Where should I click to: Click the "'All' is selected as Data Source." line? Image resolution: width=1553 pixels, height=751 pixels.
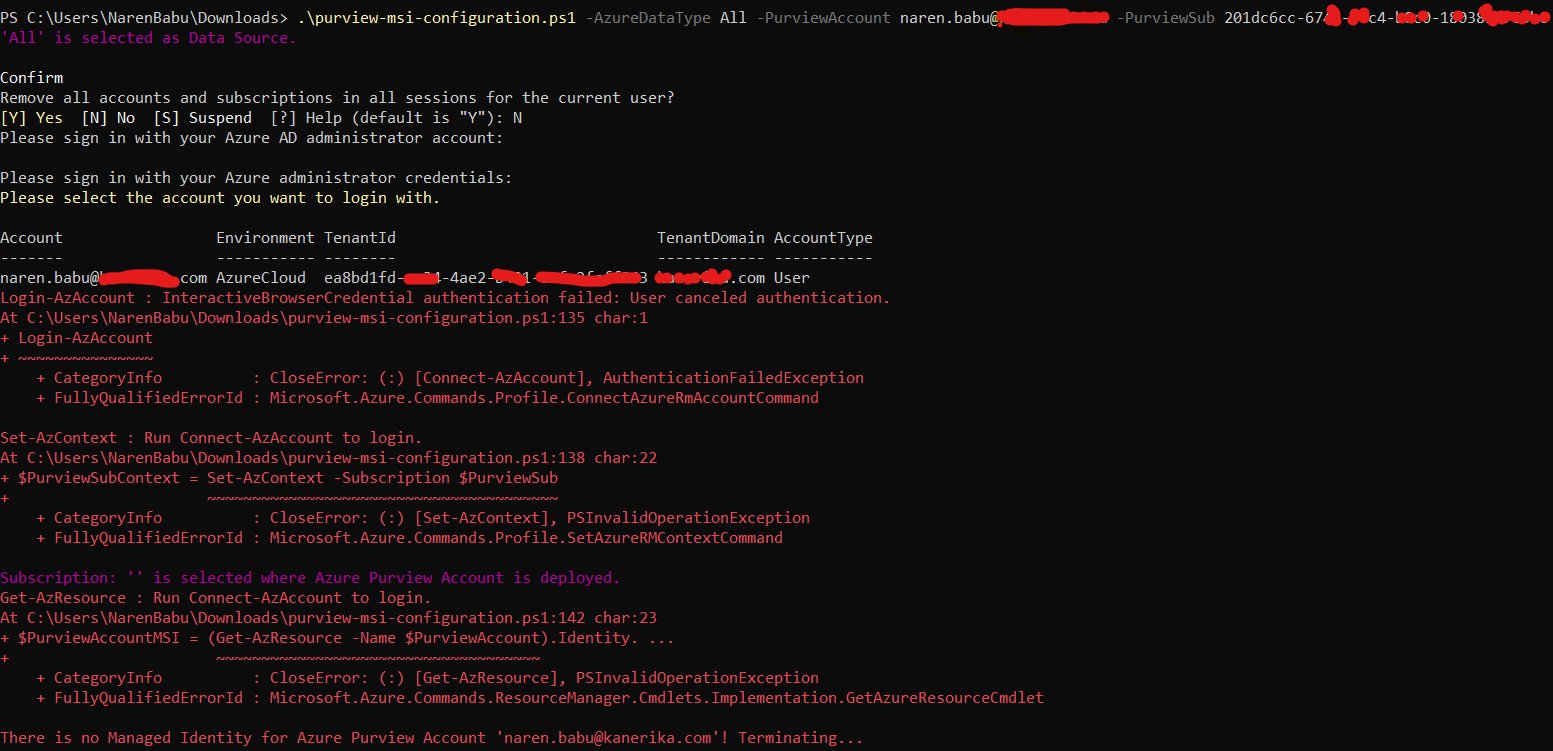point(148,38)
